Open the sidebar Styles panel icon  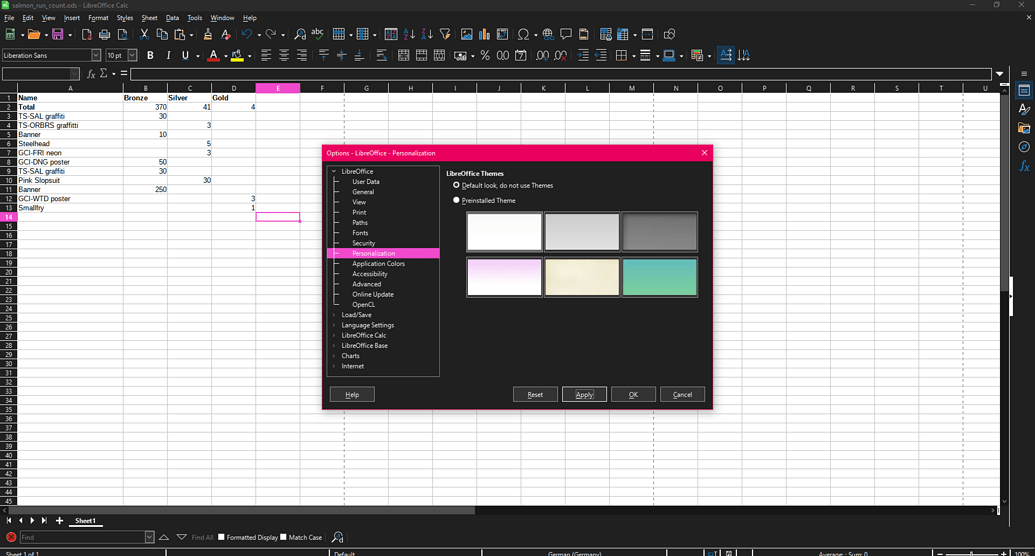(1024, 109)
